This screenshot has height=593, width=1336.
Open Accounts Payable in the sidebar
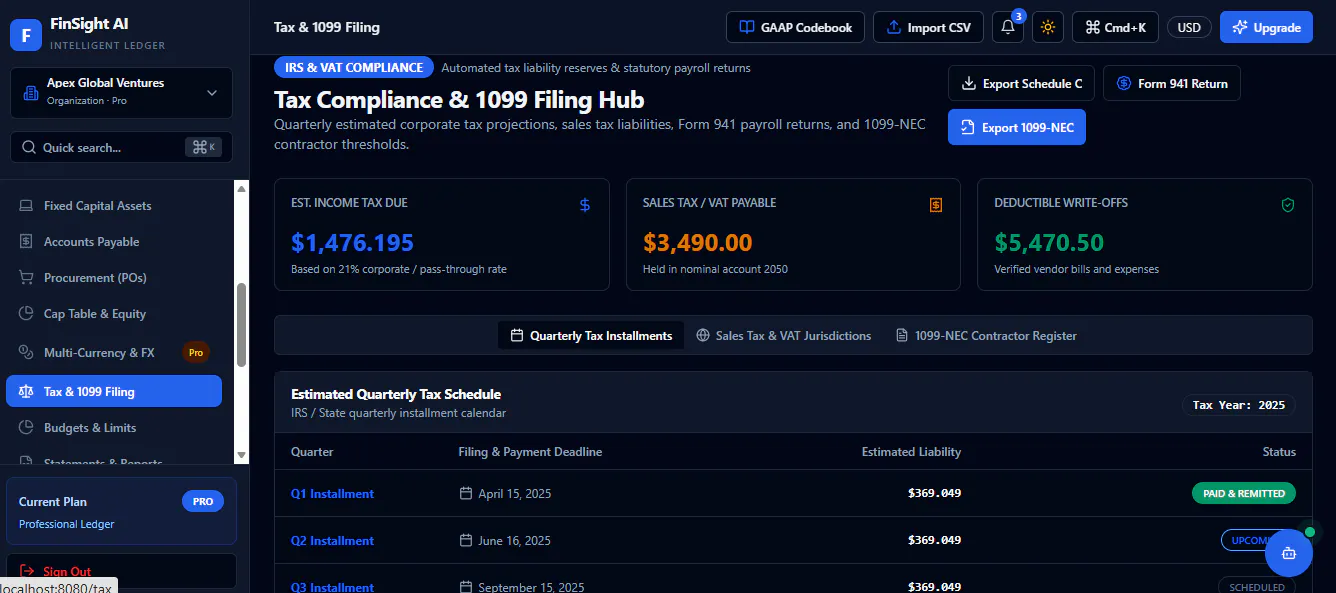pyautogui.click(x=114, y=242)
